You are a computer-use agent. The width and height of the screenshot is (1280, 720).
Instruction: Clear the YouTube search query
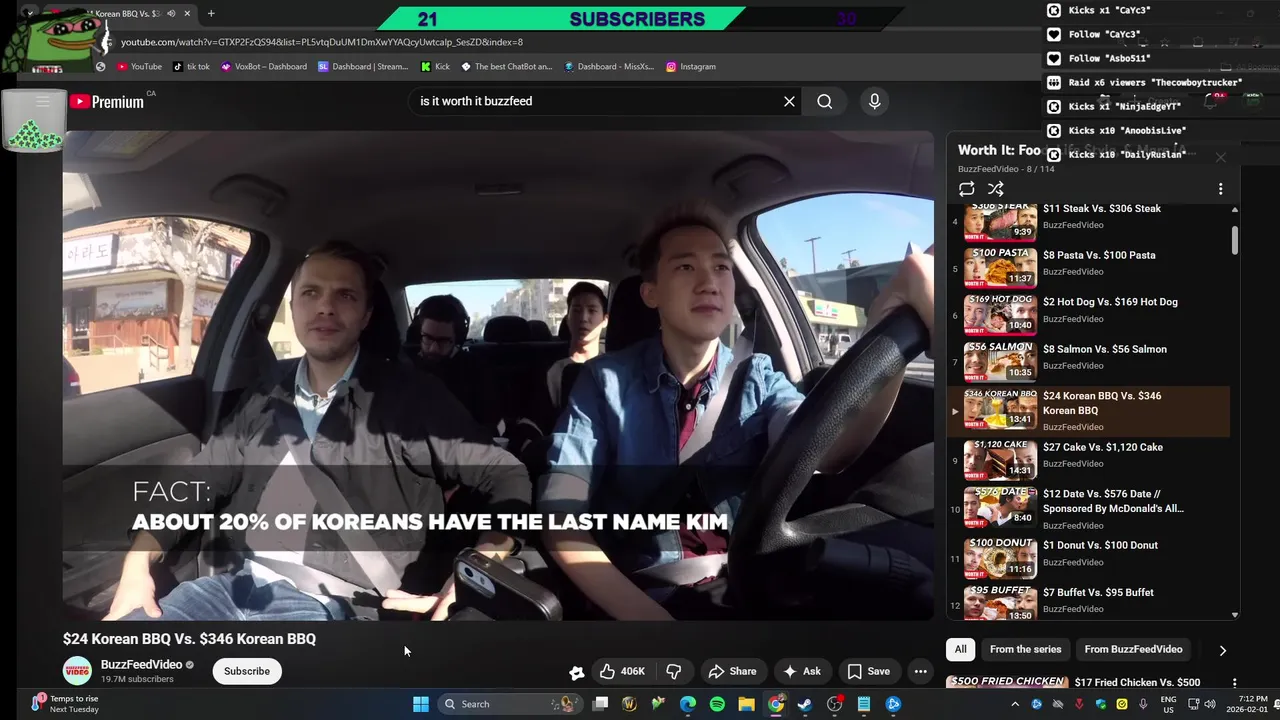coord(789,101)
